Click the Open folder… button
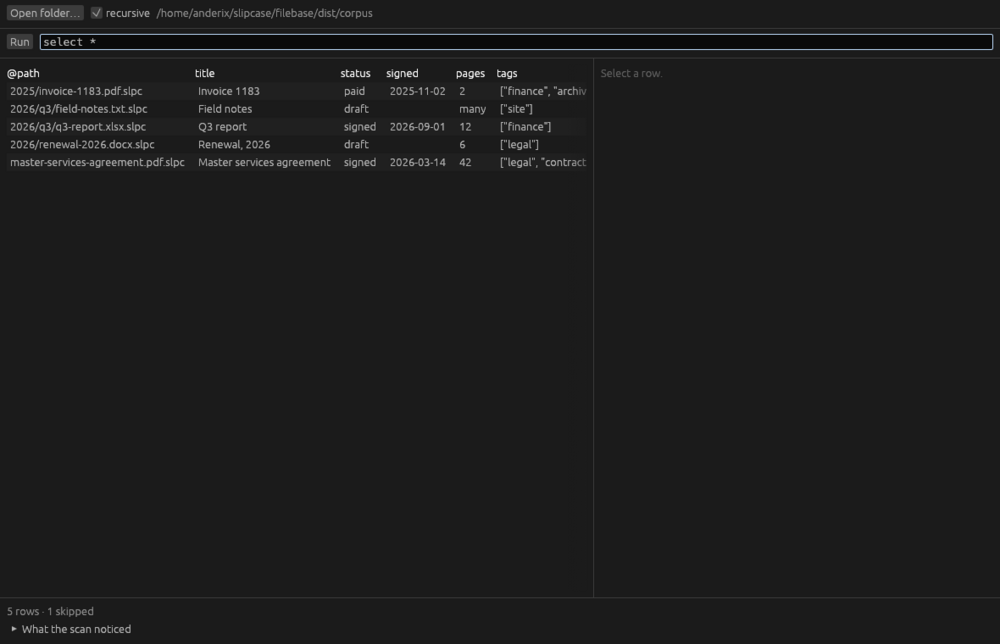This screenshot has width=1000, height=644. coord(45,13)
